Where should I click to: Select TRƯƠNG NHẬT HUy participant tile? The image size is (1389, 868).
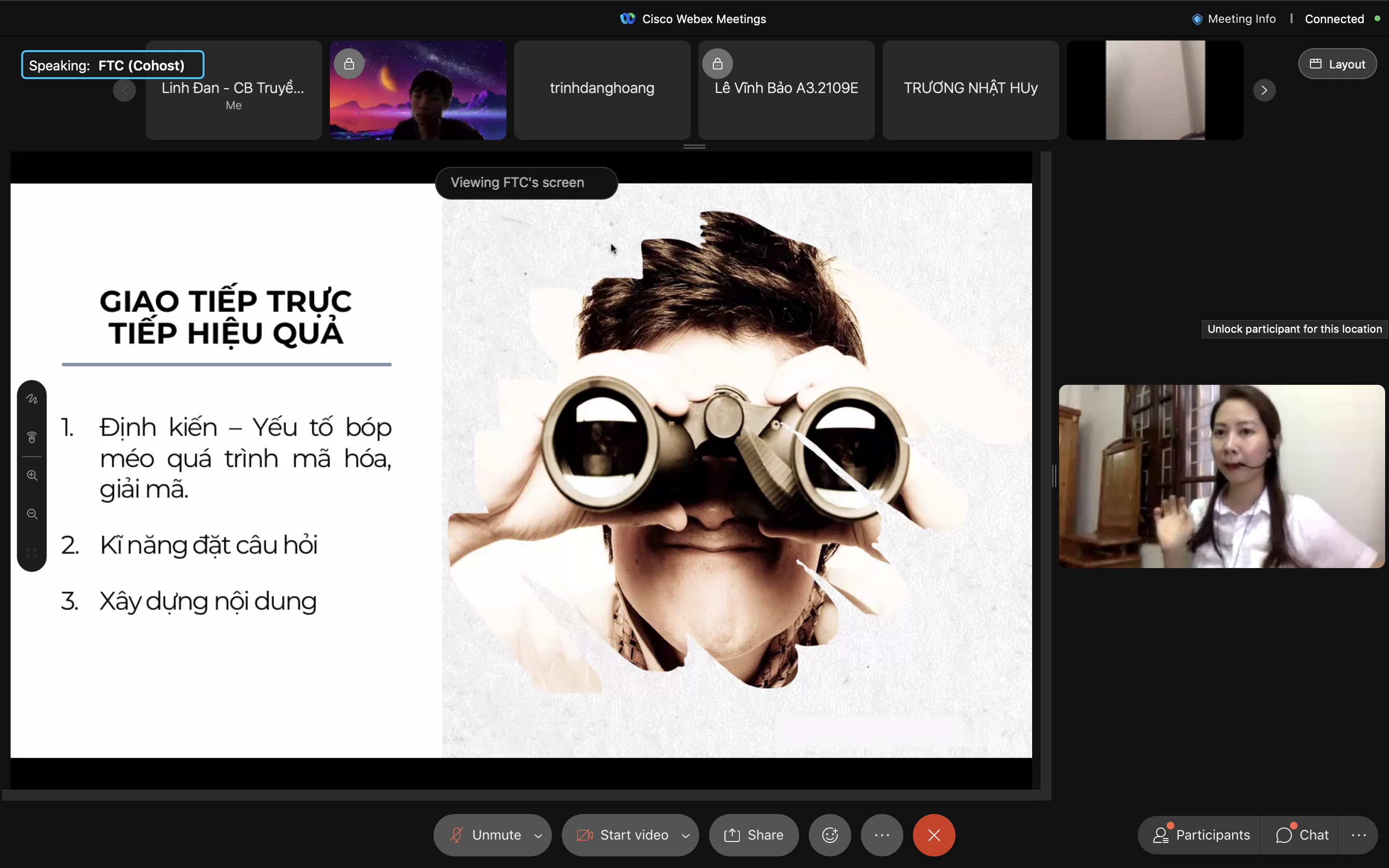[970, 90]
